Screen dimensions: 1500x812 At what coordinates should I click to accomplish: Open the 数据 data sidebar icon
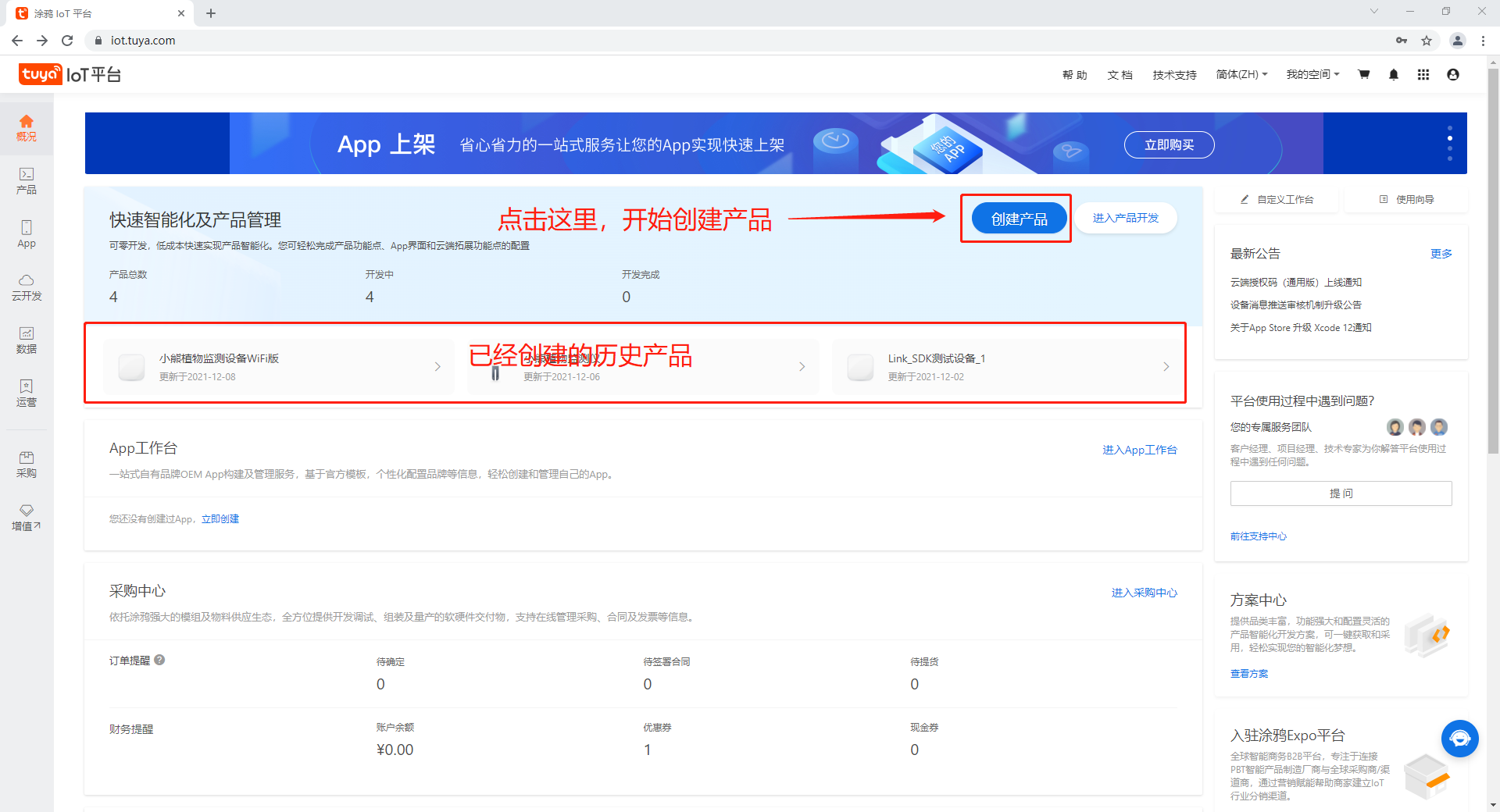coord(27,340)
